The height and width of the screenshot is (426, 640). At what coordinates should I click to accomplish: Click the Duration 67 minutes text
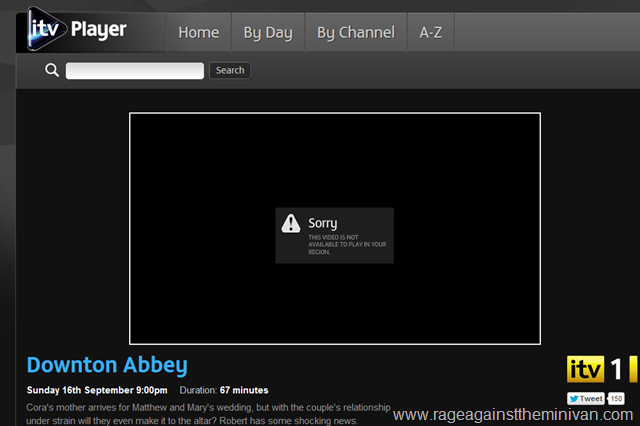point(224,390)
